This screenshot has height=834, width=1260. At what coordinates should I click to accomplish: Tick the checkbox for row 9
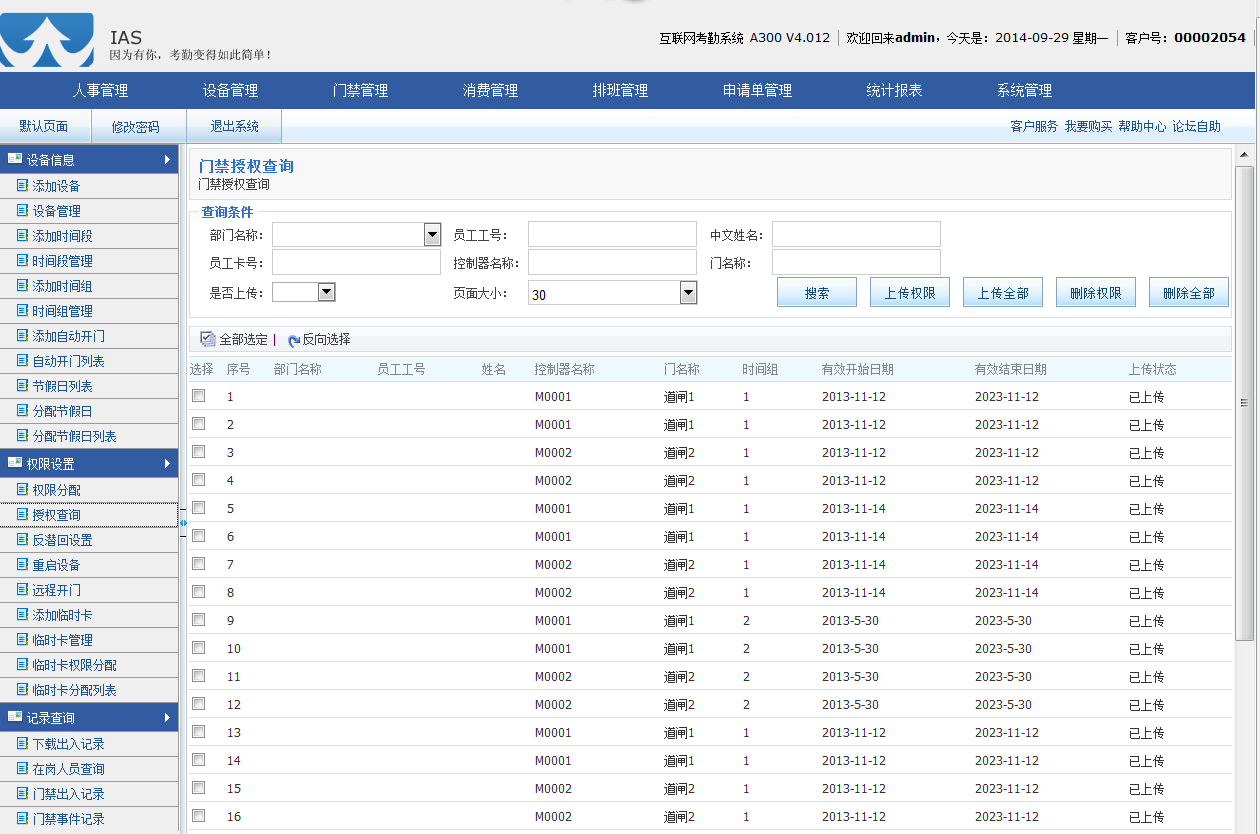[x=198, y=619]
